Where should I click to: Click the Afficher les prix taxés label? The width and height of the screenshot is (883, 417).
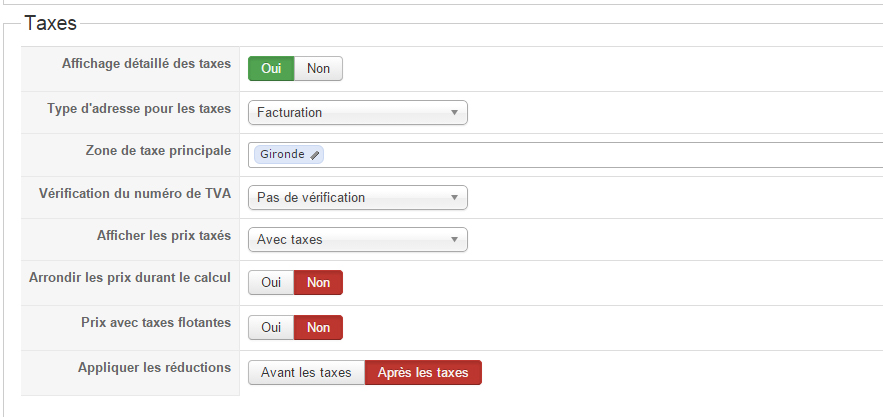[164, 236]
